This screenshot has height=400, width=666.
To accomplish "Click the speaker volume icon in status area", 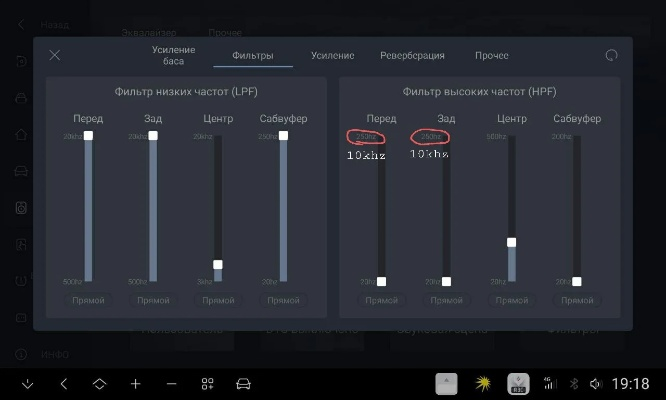I will click(x=596, y=384).
